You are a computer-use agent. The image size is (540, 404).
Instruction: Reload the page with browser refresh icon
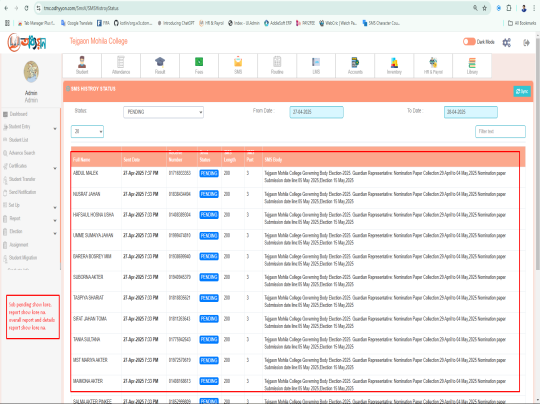tap(26, 8)
